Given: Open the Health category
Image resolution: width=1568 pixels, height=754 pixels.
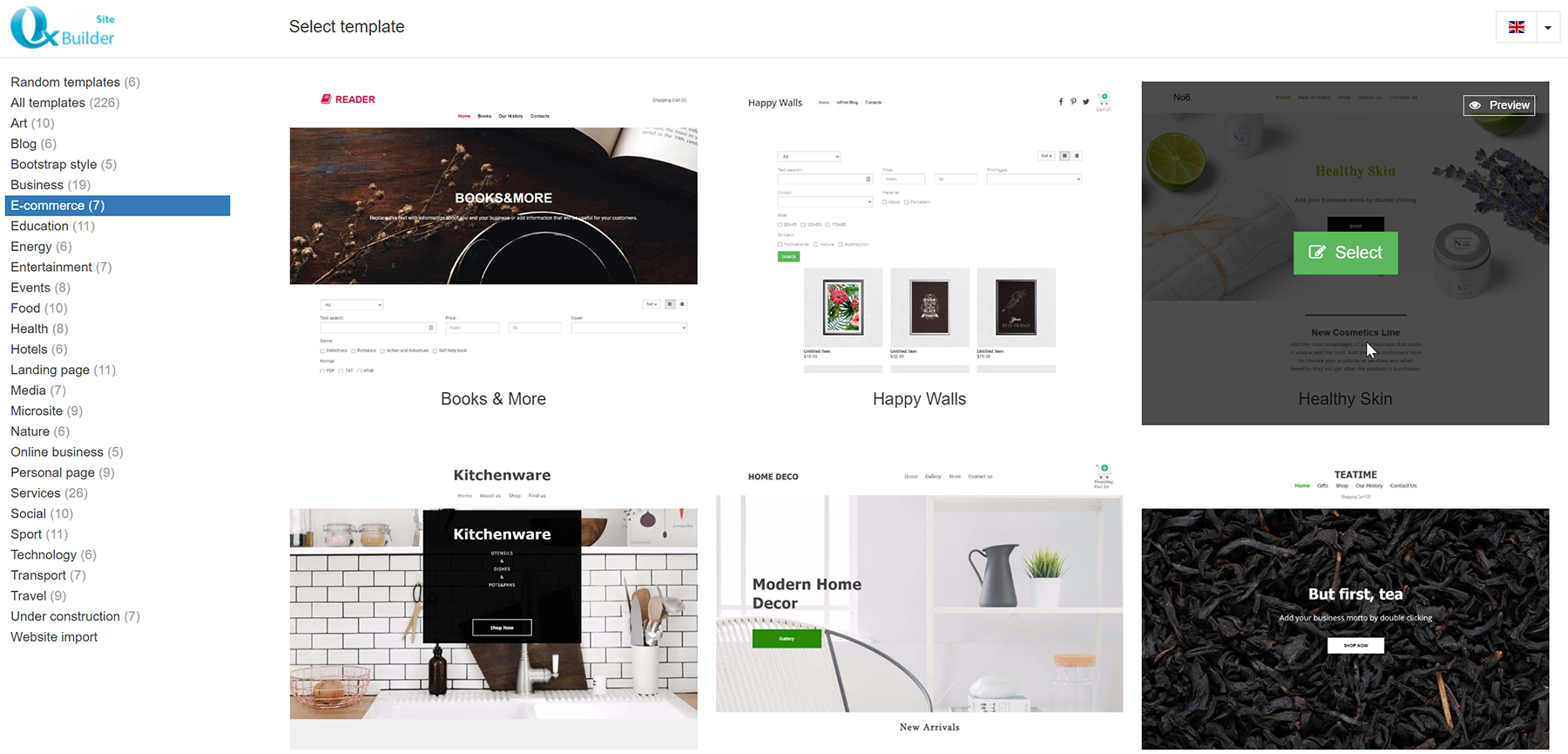Looking at the screenshot, I should click(39, 329).
